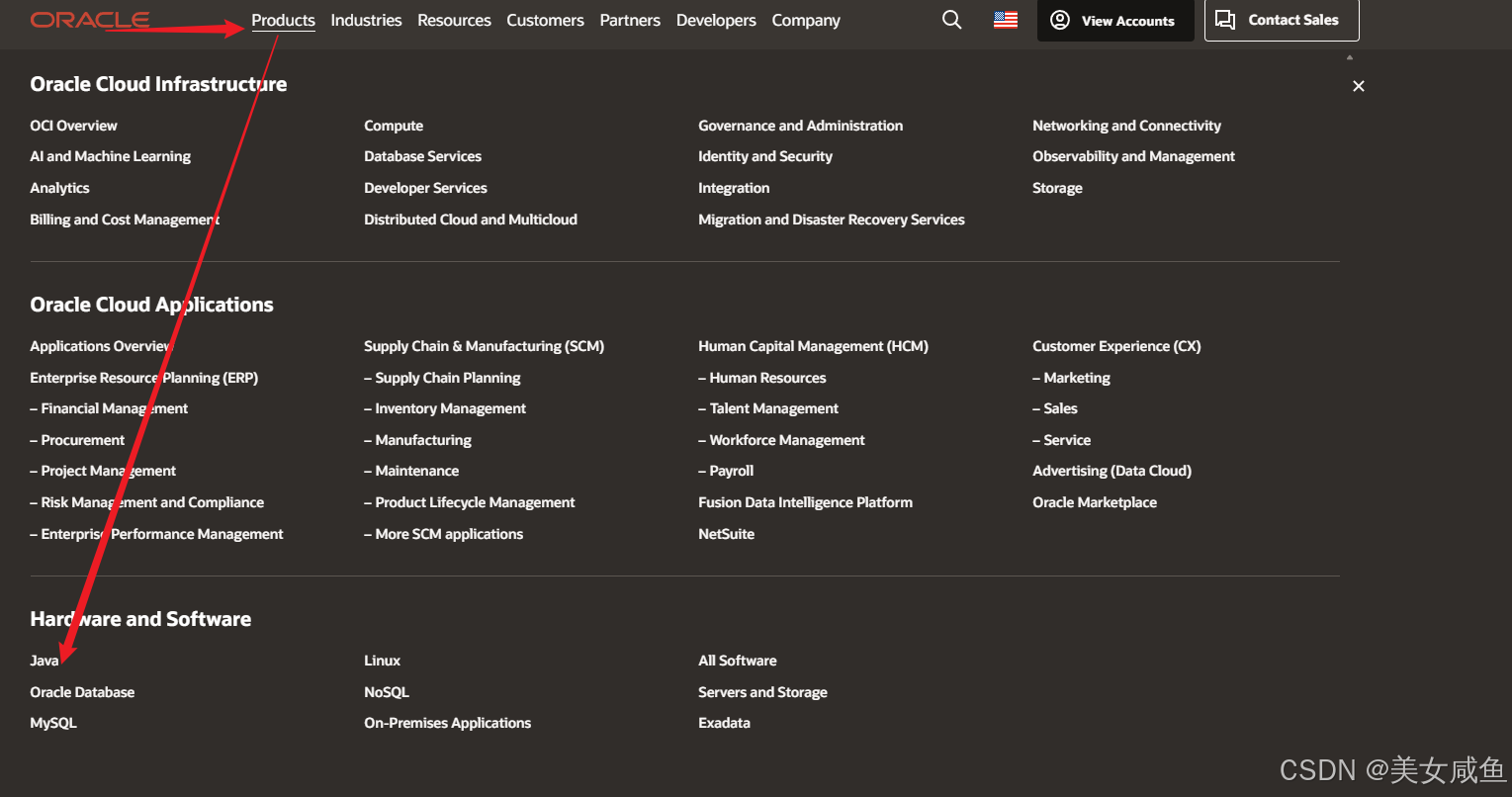Go to Oracle Database
The image size is (1512, 797).
tap(82, 692)
